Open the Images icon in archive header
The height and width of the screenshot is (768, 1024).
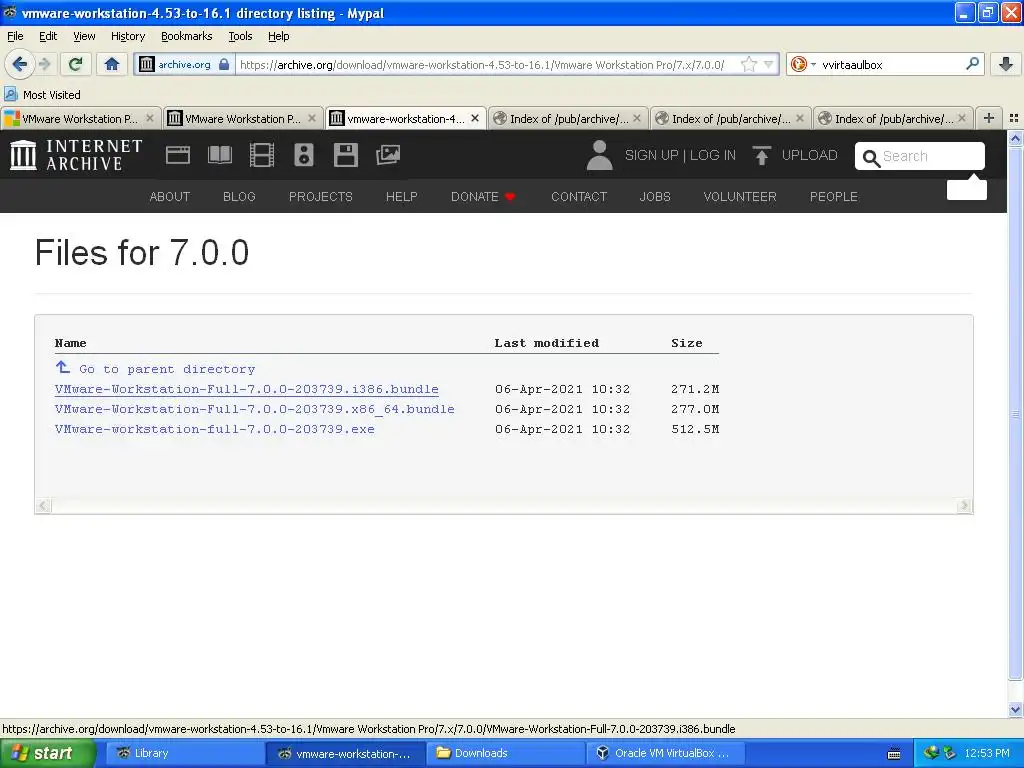tap(388, 155)
